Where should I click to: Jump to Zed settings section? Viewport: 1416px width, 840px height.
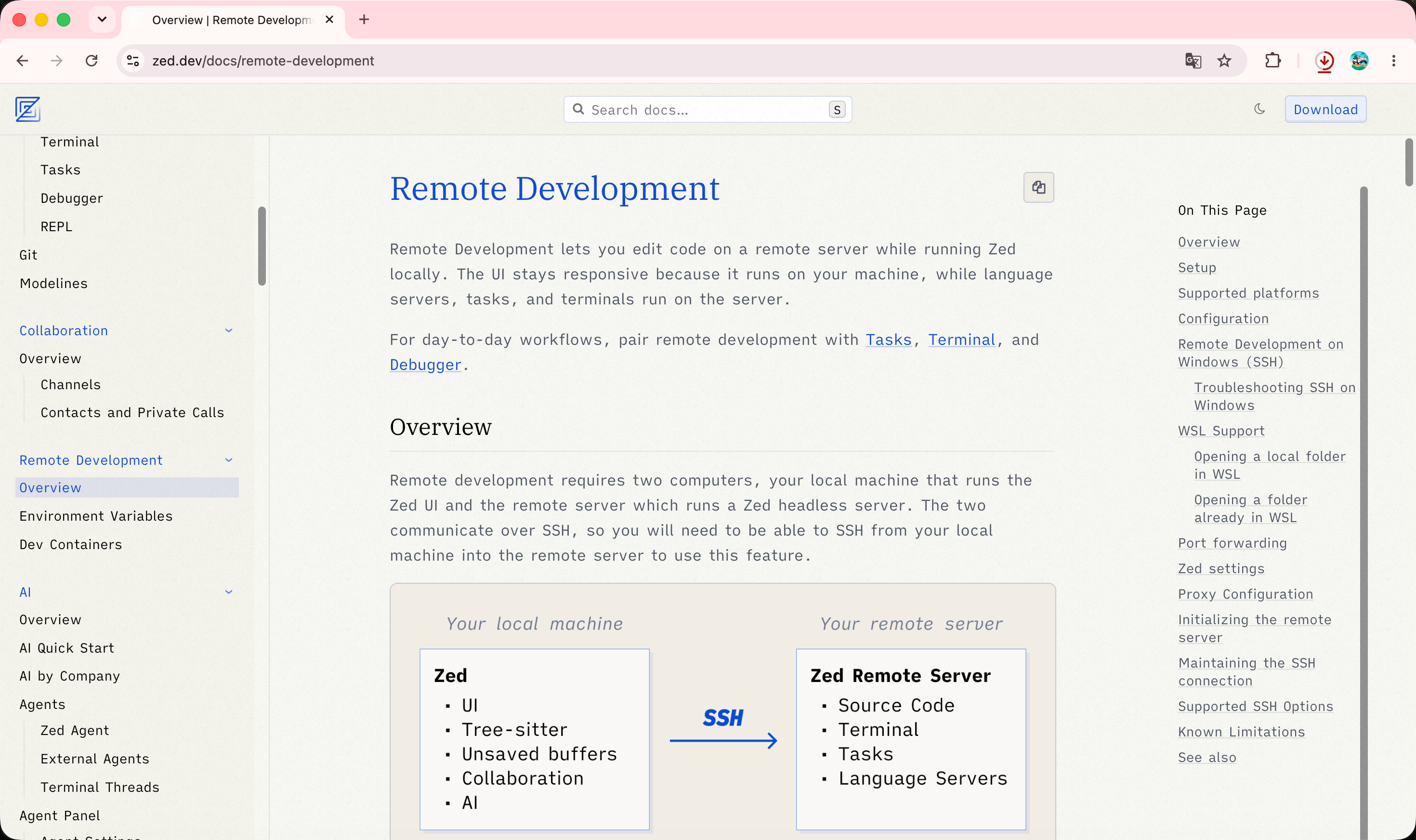pyautogui.click(x=1221, y=569)
